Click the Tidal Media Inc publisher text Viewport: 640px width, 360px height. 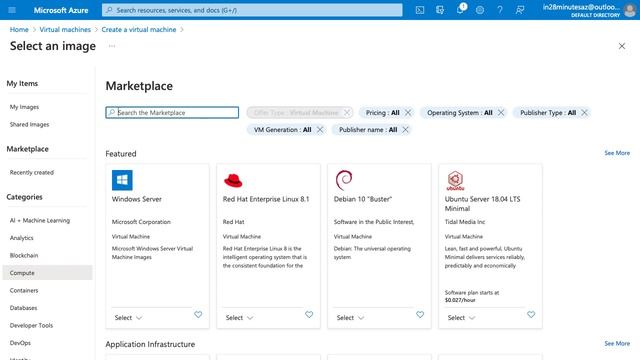click(465, 222)
